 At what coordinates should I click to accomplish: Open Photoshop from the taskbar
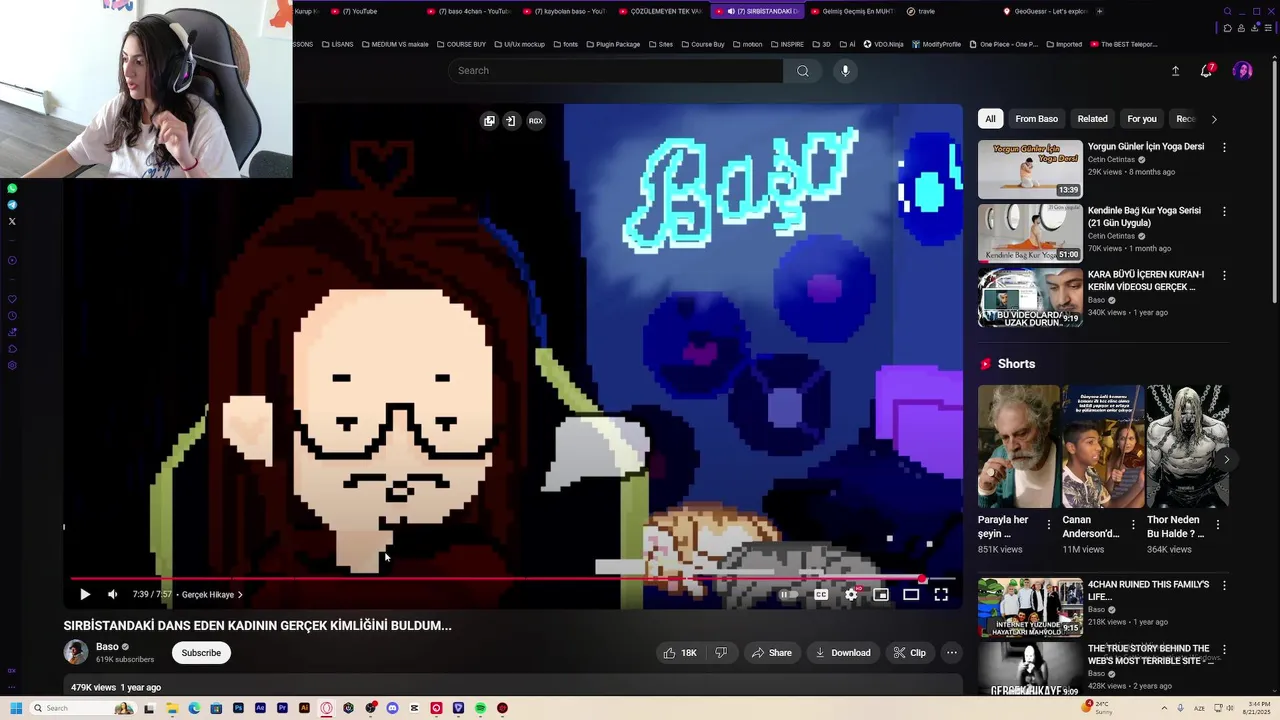click(x=238, y=708)
